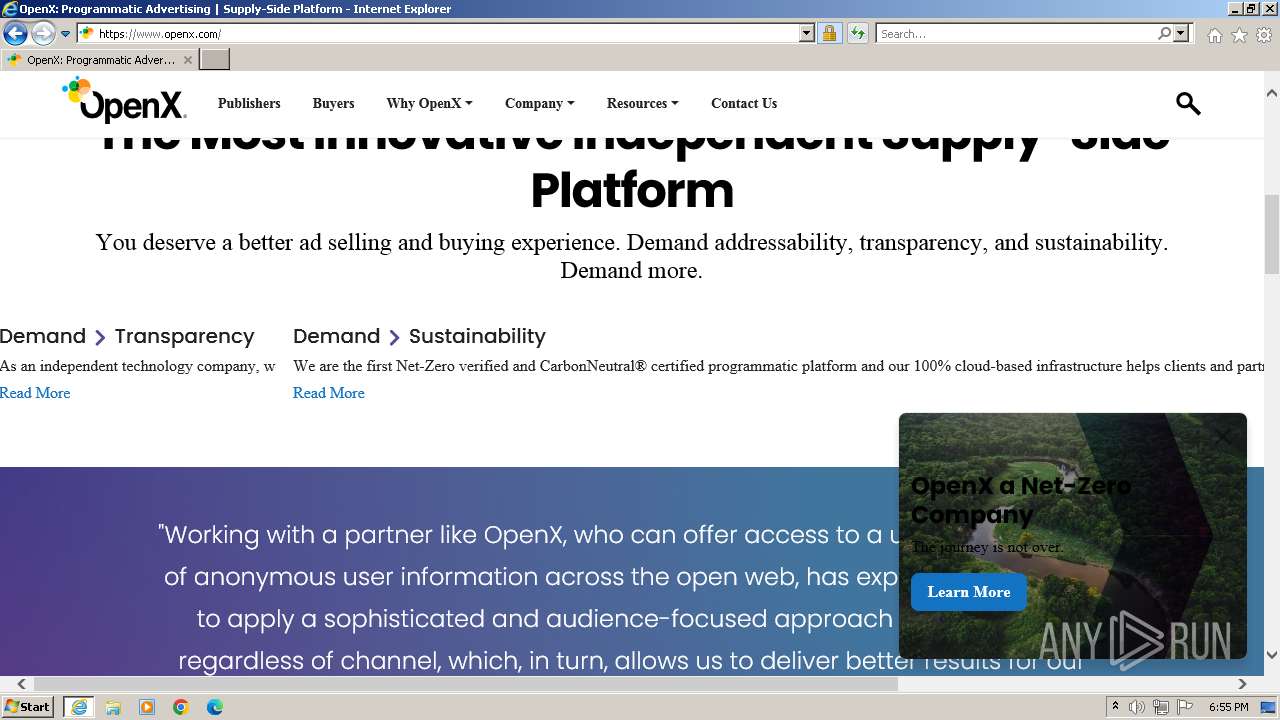Image resolution: width=1280 pixels, height=720 pixels.
Task: Click OpenX a Net-Zero Company heading
Action: [1021, 500]
